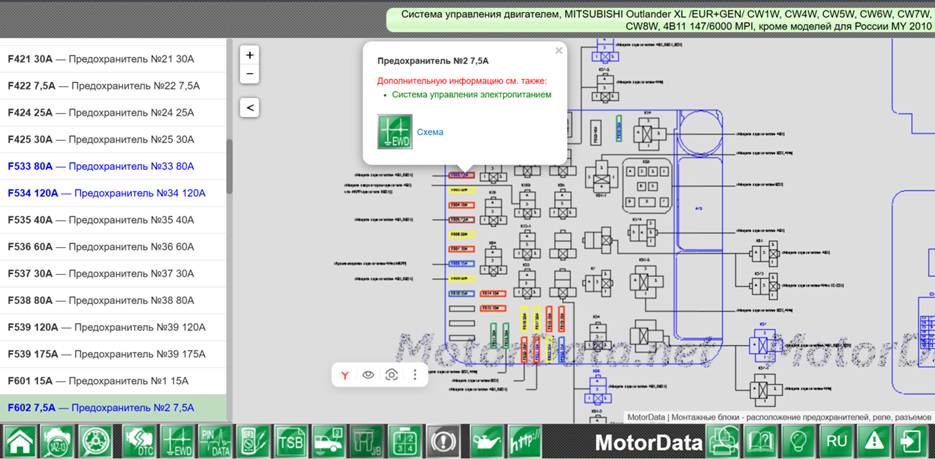Open the TSB bulletins icon

291,442
